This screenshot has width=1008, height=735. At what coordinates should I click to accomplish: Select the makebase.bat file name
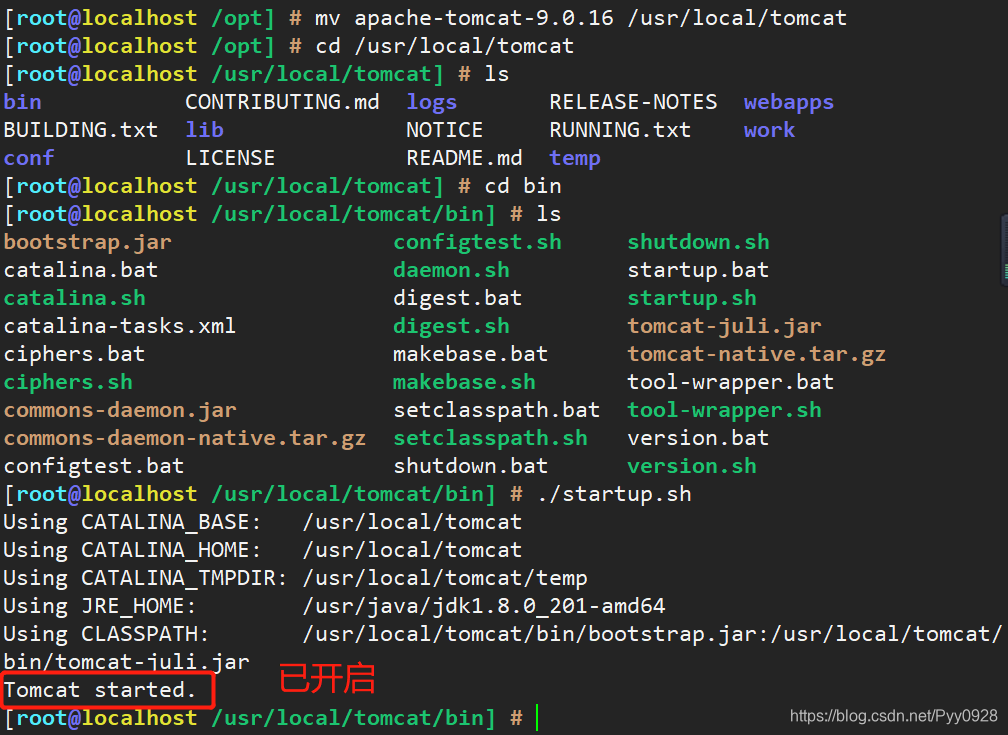tap(471, 354)
